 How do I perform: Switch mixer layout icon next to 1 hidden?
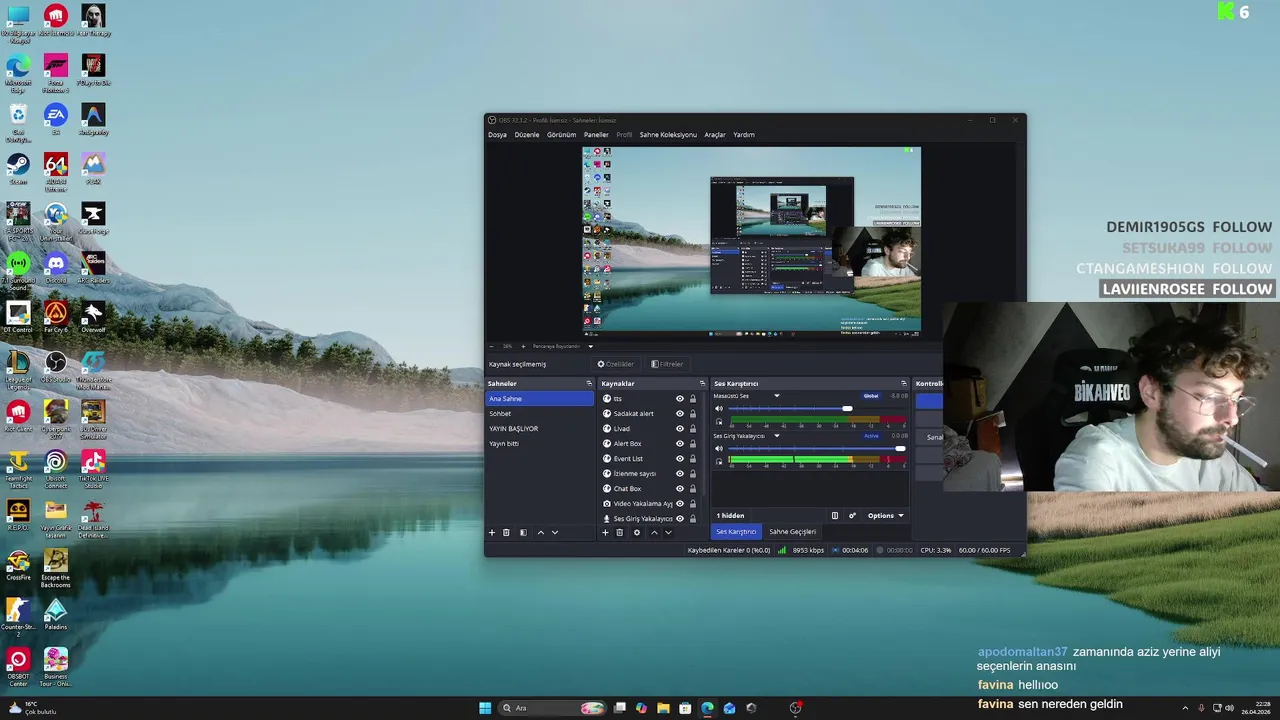[835, 515]
